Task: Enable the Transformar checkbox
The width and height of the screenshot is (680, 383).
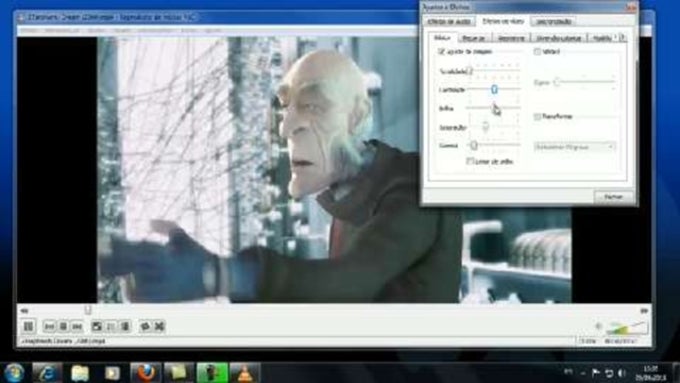Action: [537, 116]
